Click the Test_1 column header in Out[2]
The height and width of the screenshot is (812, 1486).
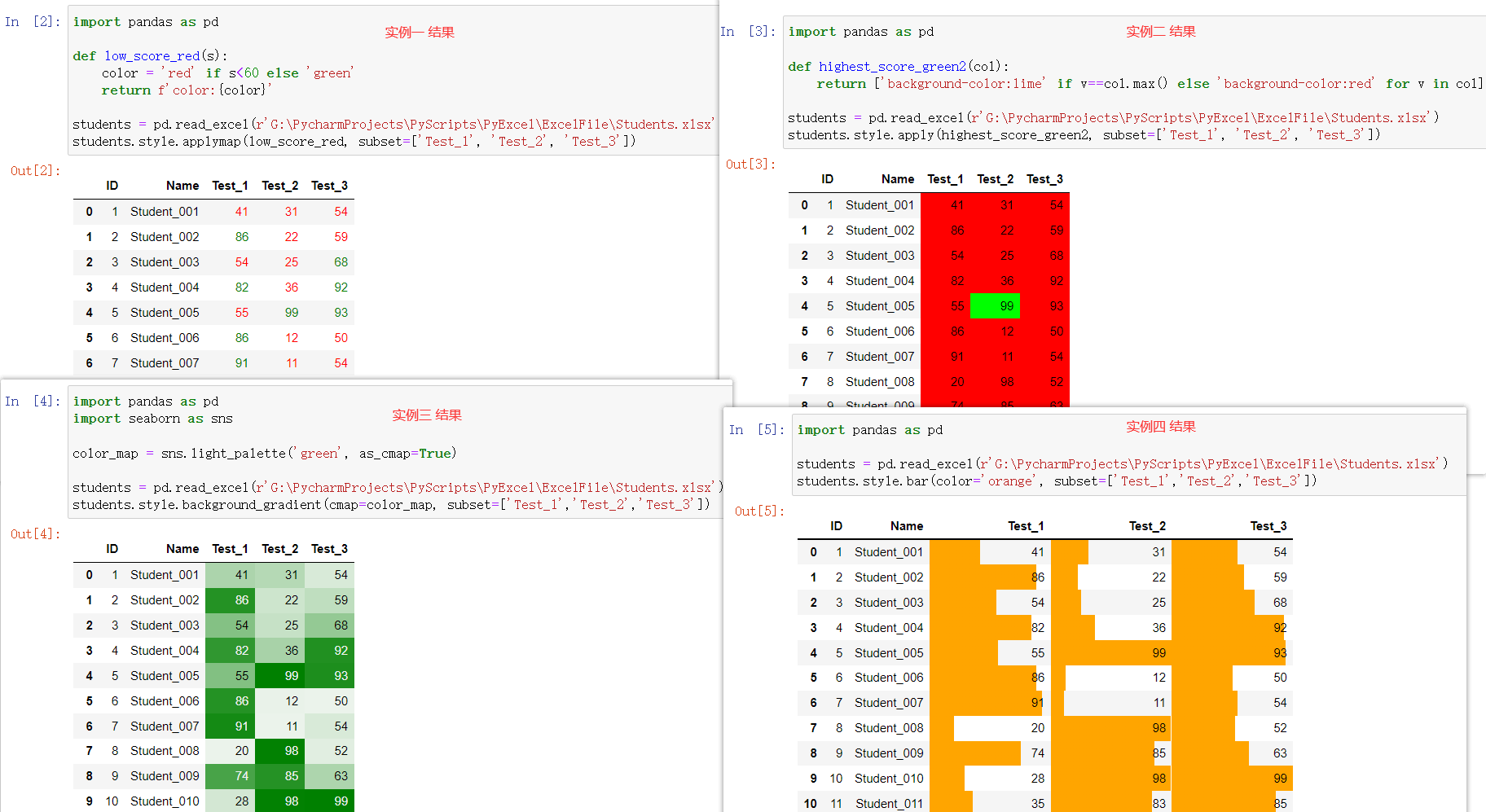(230, 186)
